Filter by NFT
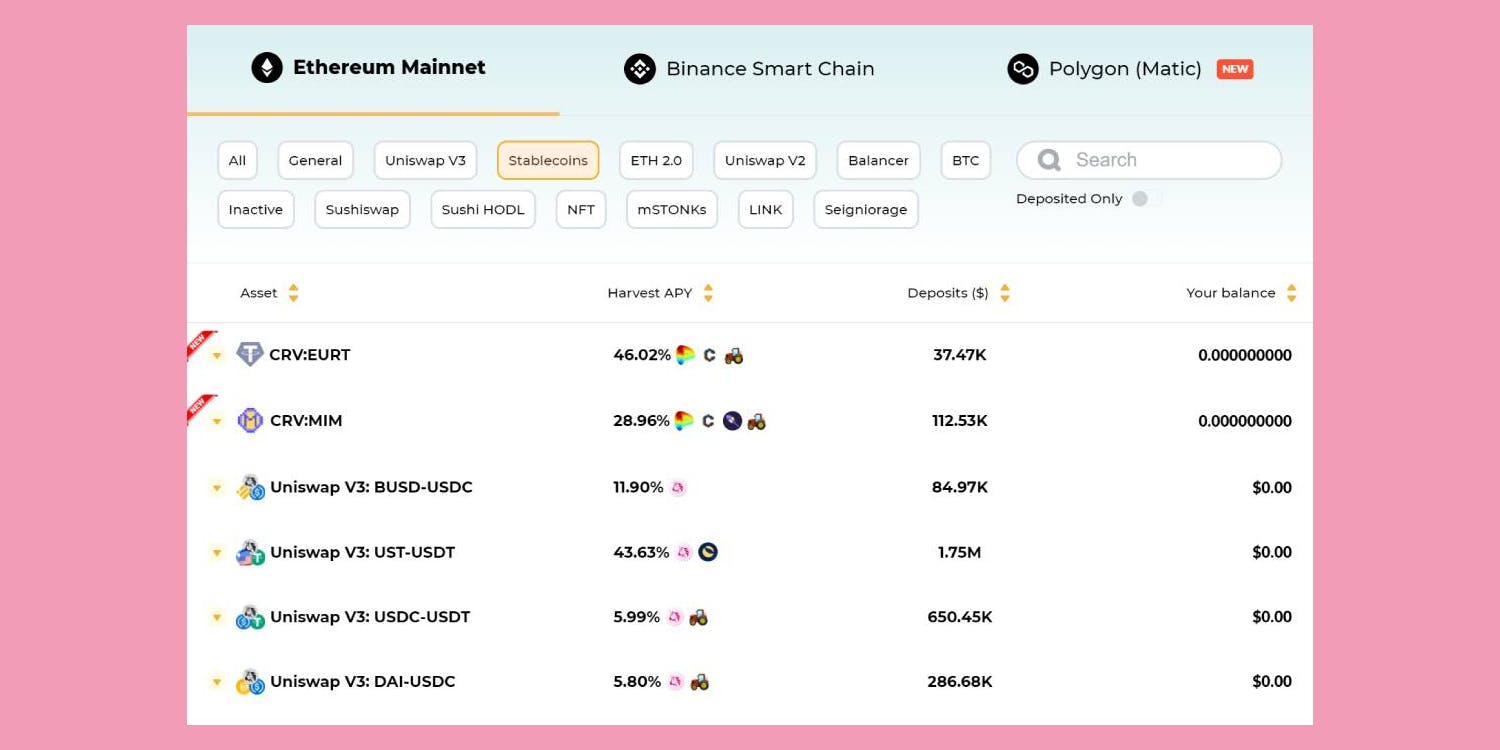The height and width of the screenshot is (750, 1500). click(581, 210)
